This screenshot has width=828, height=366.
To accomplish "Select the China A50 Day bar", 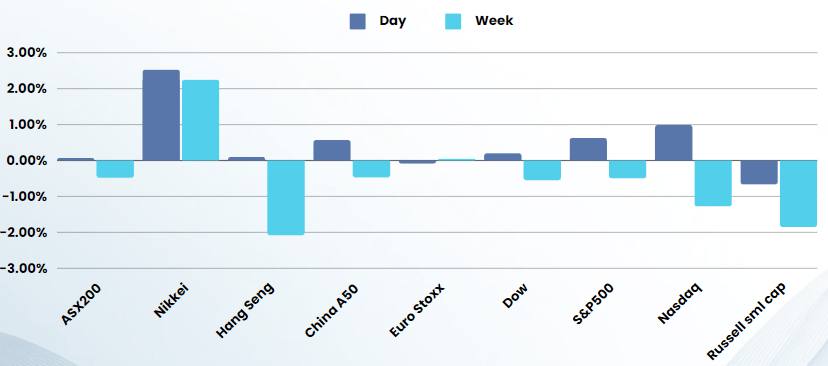I will click(x=332, y=150).
